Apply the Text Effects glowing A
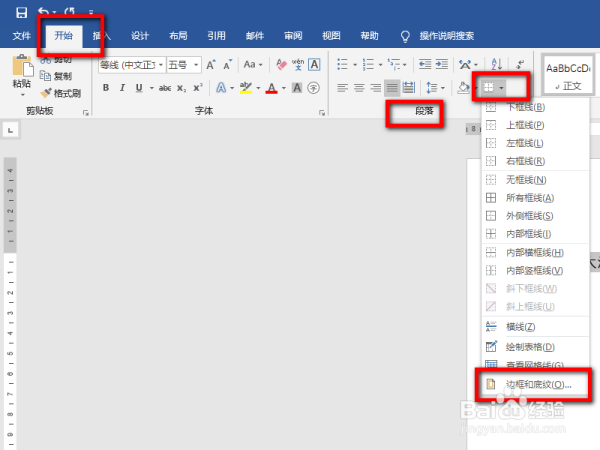Image resolution: width=600 pixels, height=450 pixels. pos(221,88)
